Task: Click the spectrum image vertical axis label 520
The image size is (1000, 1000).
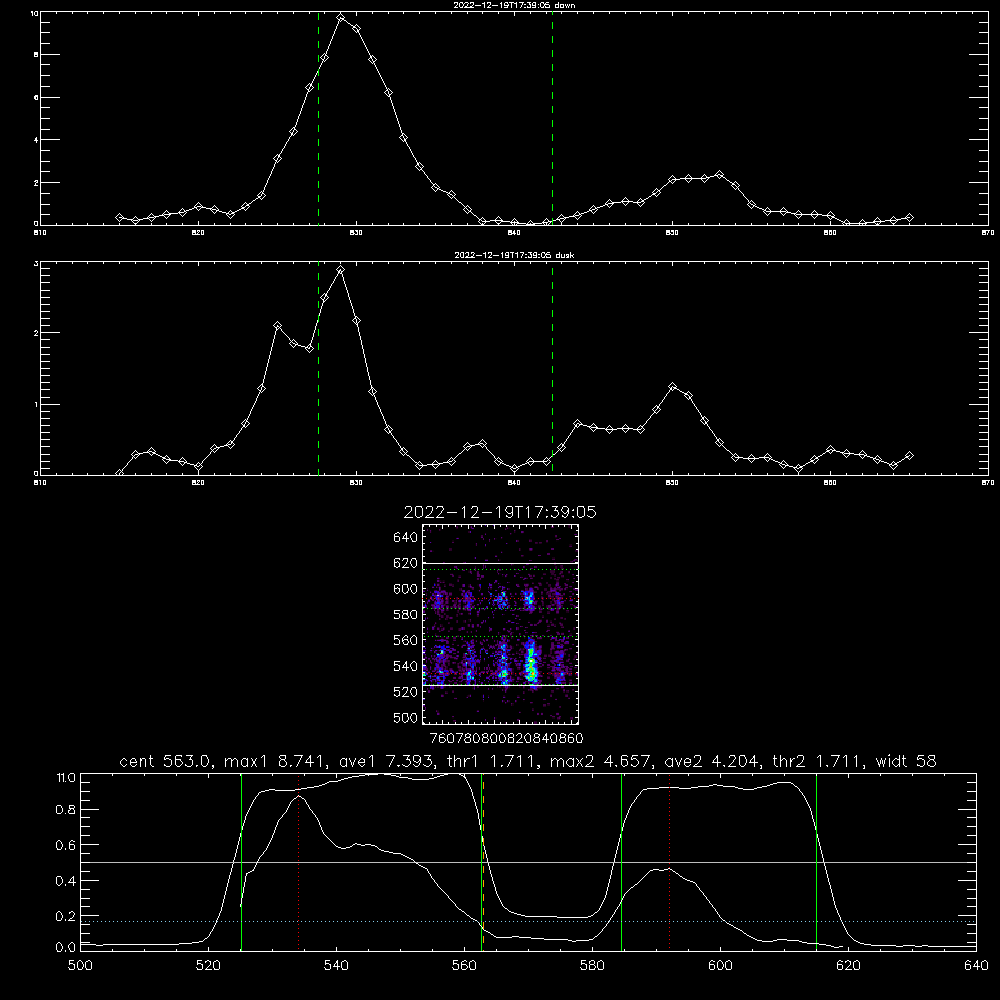Action: pos(405,692)
